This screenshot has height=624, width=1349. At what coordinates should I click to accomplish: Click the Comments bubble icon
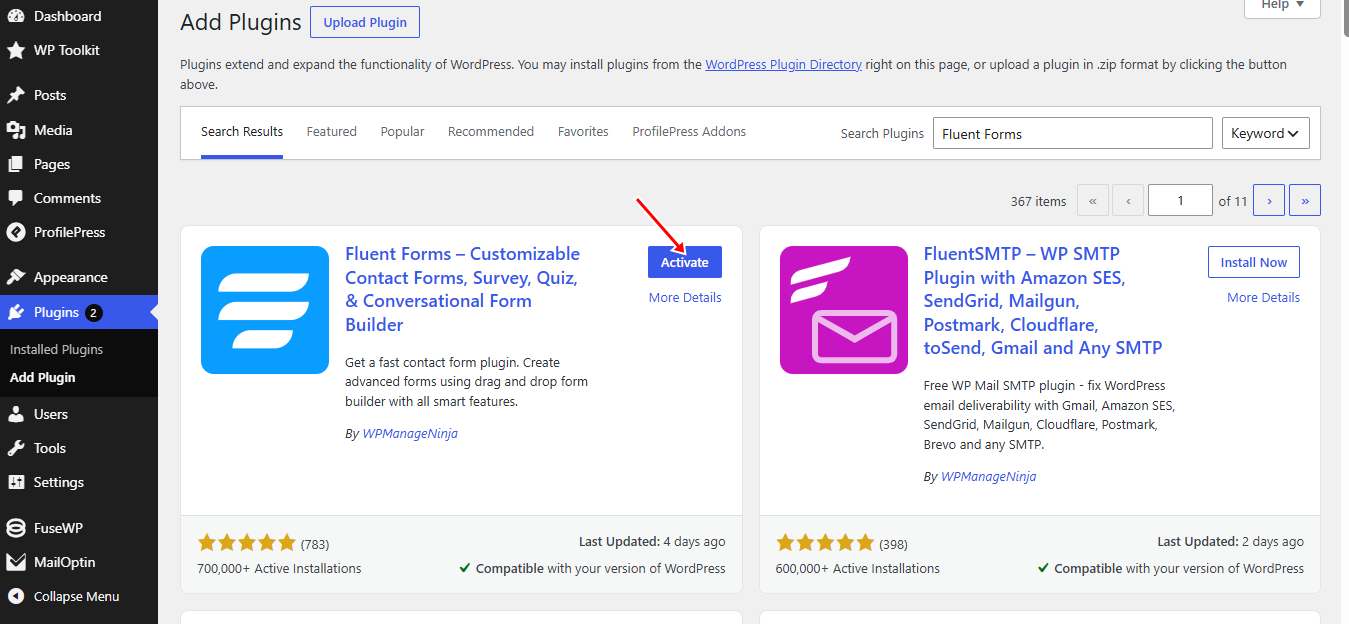(16, 198)
